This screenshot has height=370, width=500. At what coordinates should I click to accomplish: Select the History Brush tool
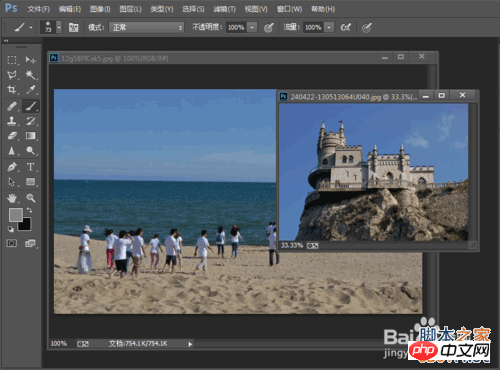[31, 121]
